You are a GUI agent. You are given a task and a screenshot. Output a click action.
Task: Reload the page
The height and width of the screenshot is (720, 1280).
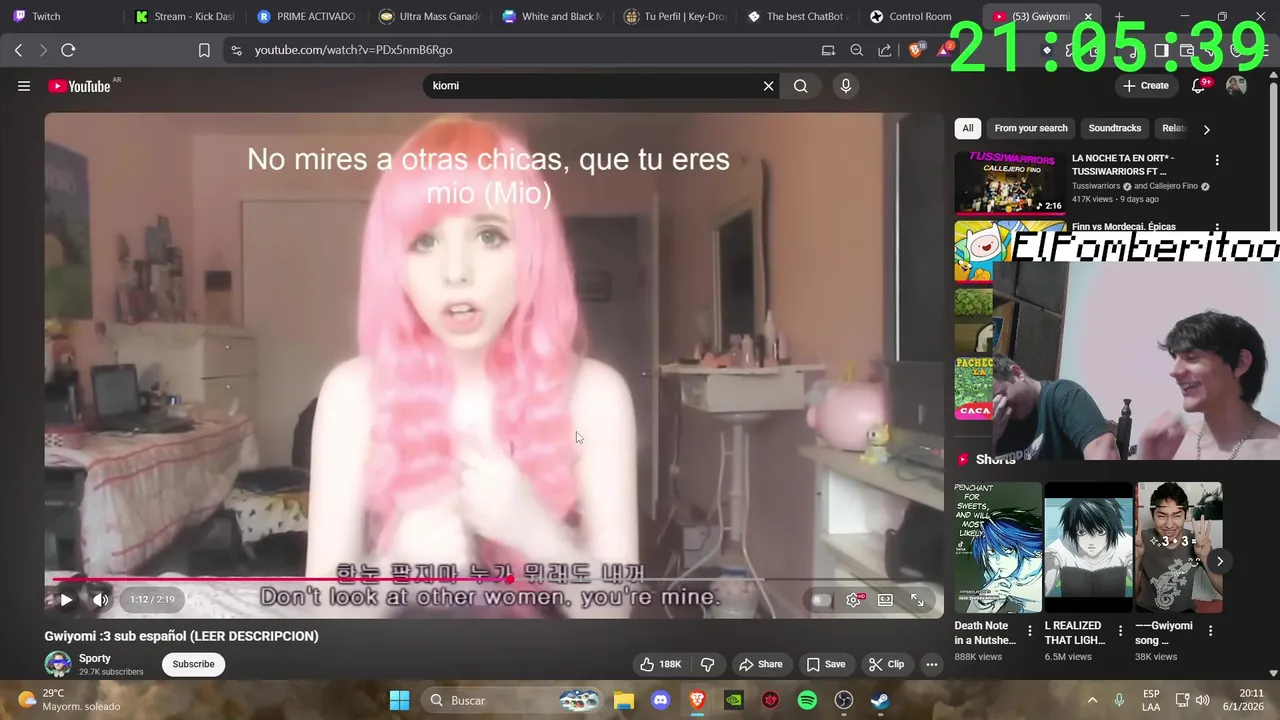tap(68, 50)
